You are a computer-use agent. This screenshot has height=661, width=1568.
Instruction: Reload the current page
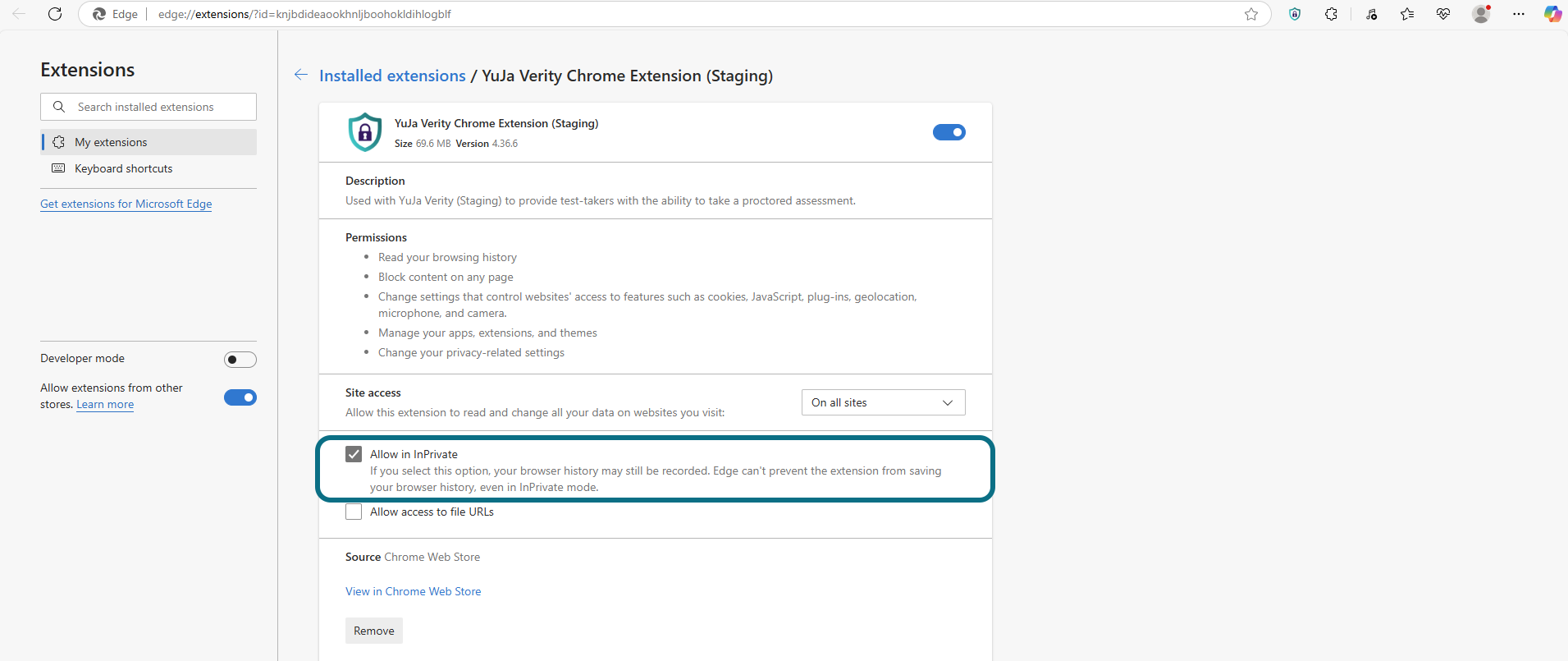tap(55, 14)
